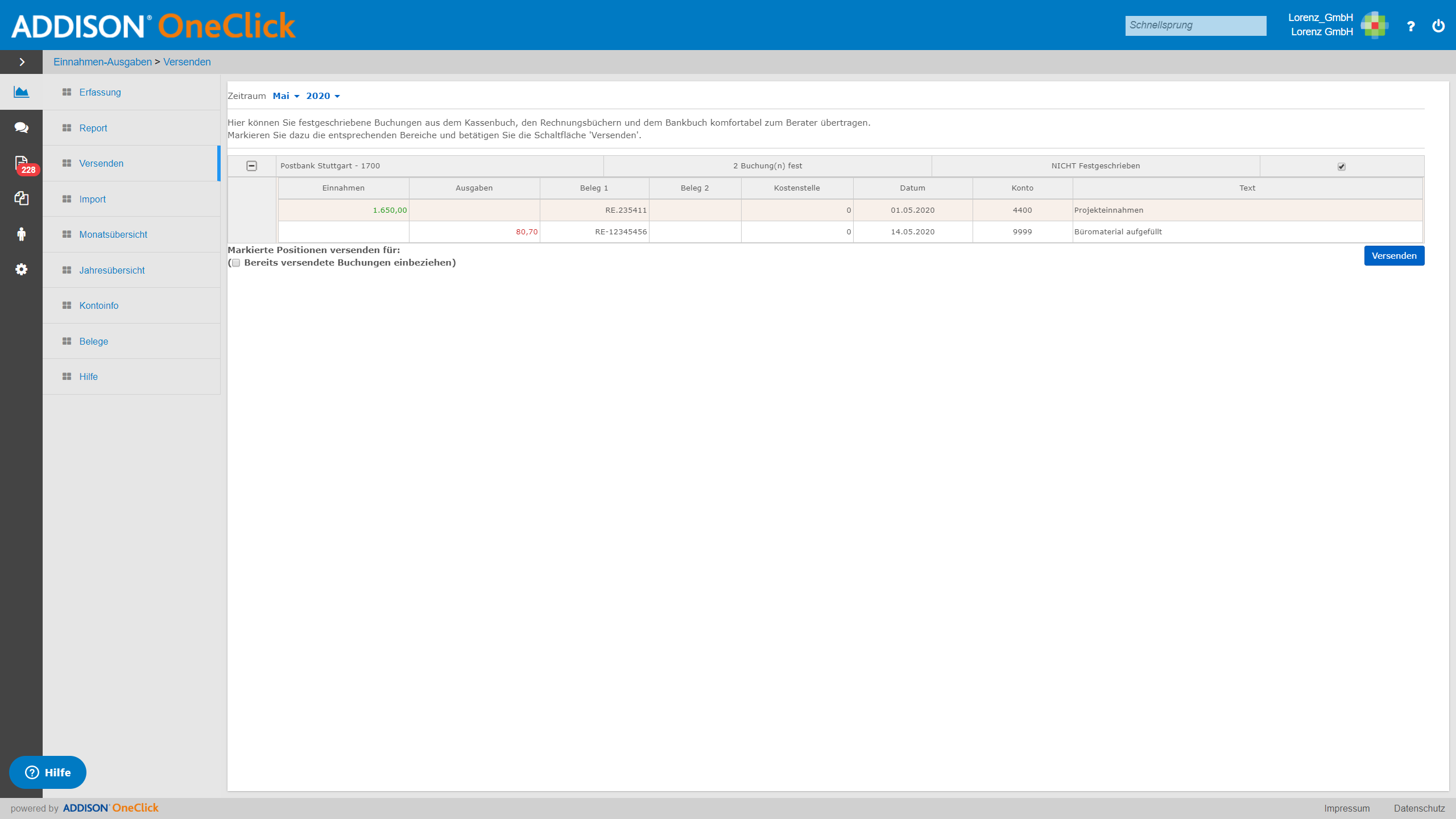
Task: Click the blue Versenden button
Action: tap(1394, 256)
